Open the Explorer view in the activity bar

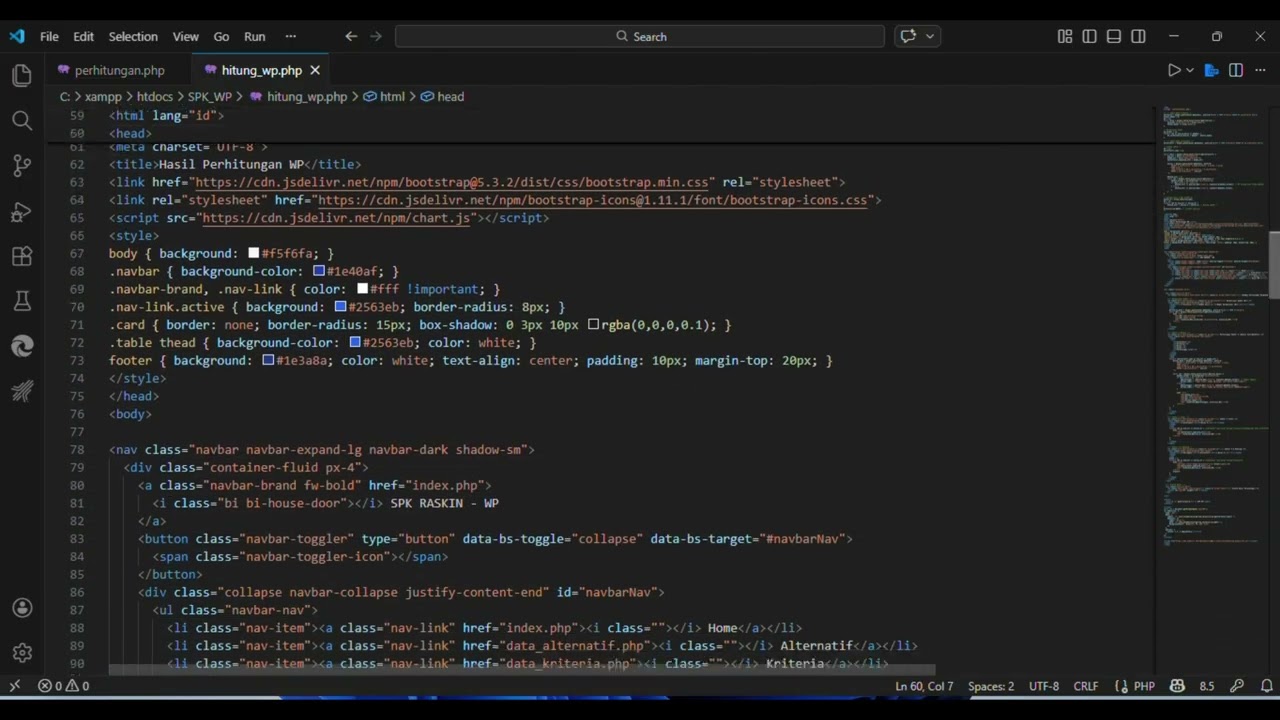[x=22, y=76]
